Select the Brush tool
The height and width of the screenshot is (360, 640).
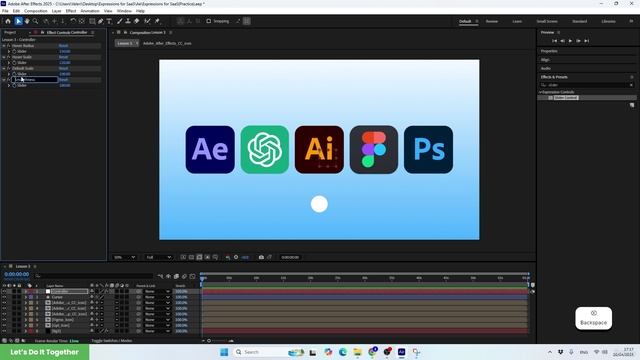pyautogui.click(x=120, y=21)
